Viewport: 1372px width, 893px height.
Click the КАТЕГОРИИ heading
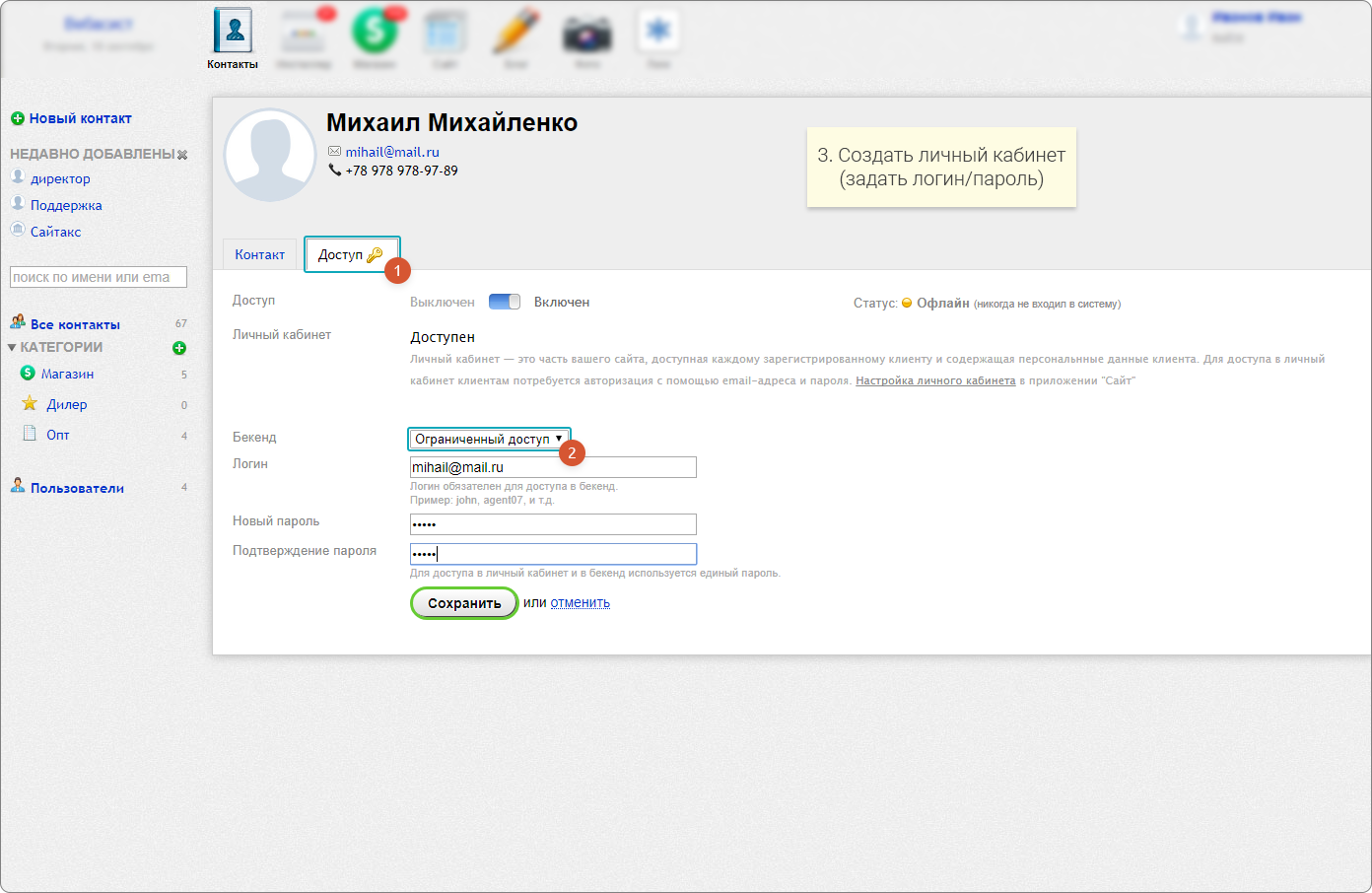(61, 347)
